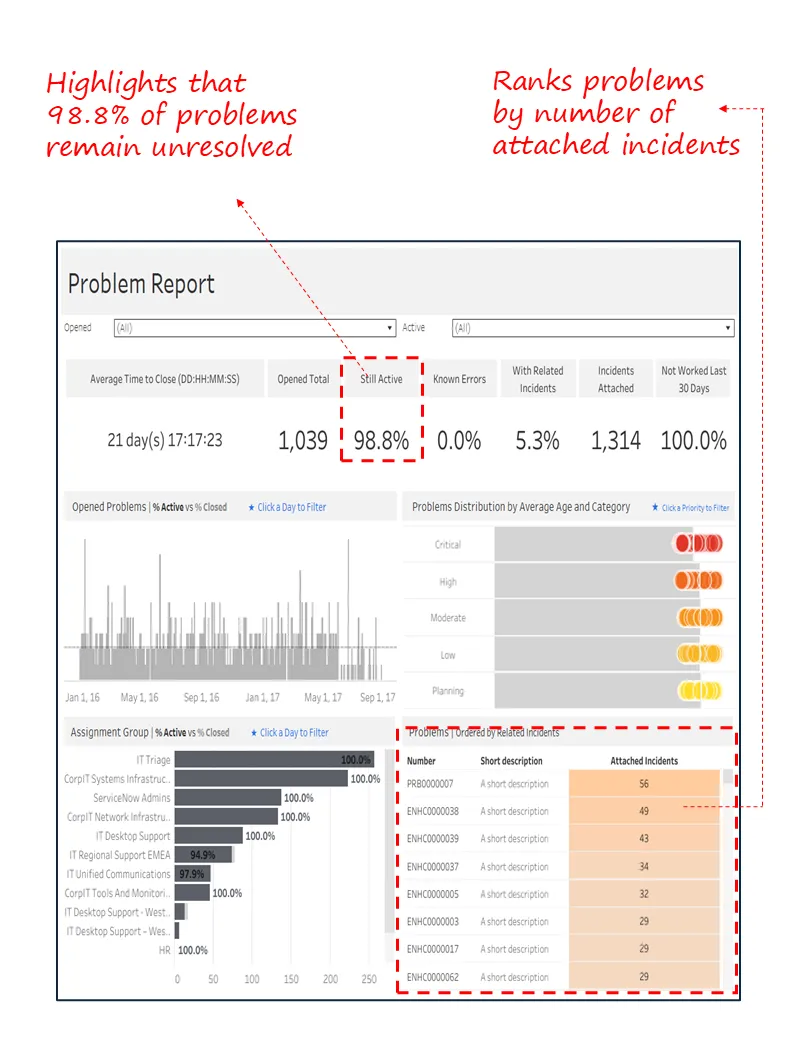Screen dimensions: 794x1055
Task: Click 'Click a Day to Filter' in Opened Problems
Action: 291,507
